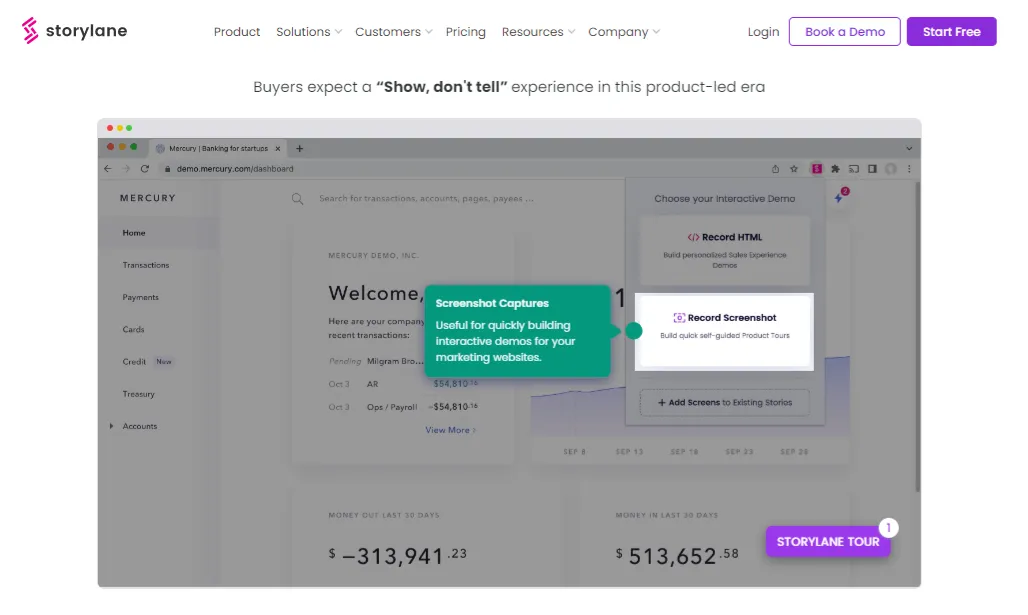
Task: Open the extensions puzzle icon
Action: click(x=835, y=169)
